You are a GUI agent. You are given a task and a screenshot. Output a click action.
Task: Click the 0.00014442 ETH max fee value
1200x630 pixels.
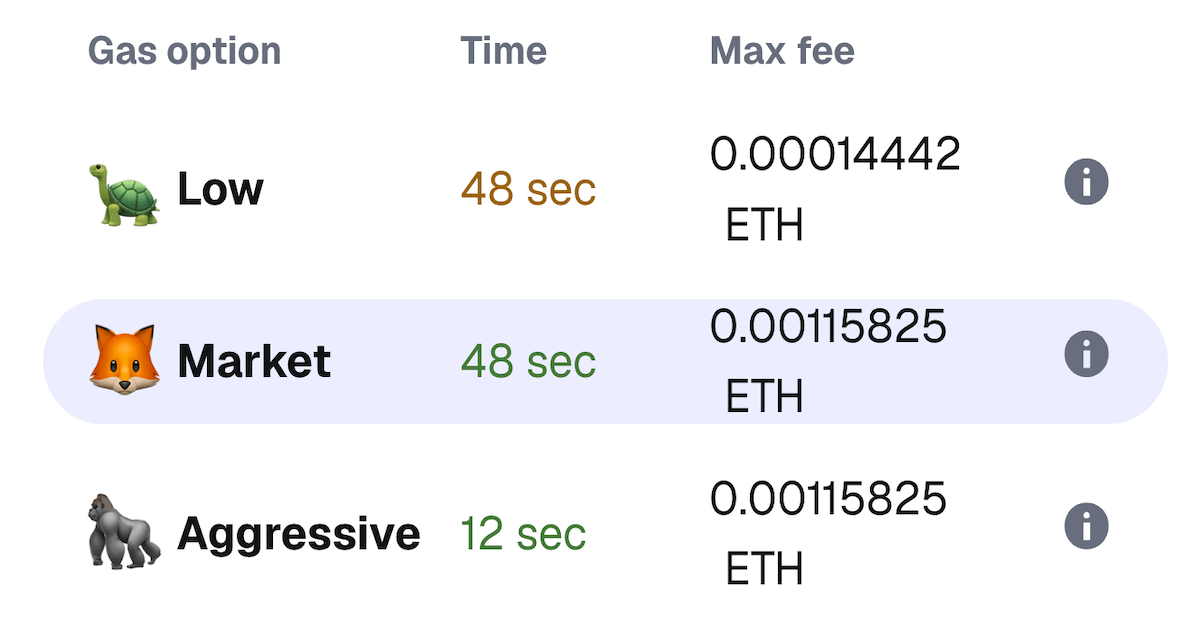835,155
